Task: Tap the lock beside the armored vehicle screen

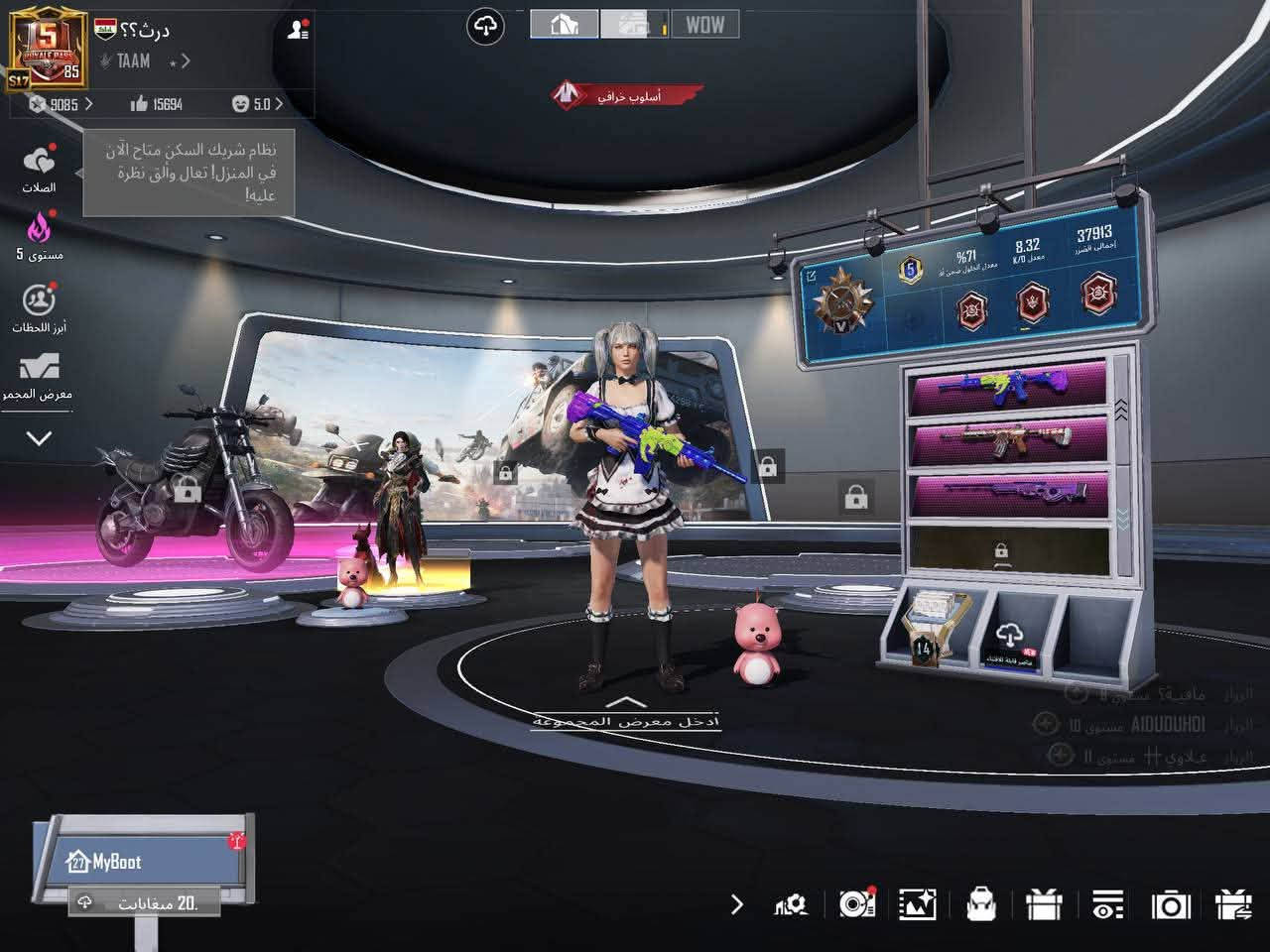Action: tap(767, 465)
